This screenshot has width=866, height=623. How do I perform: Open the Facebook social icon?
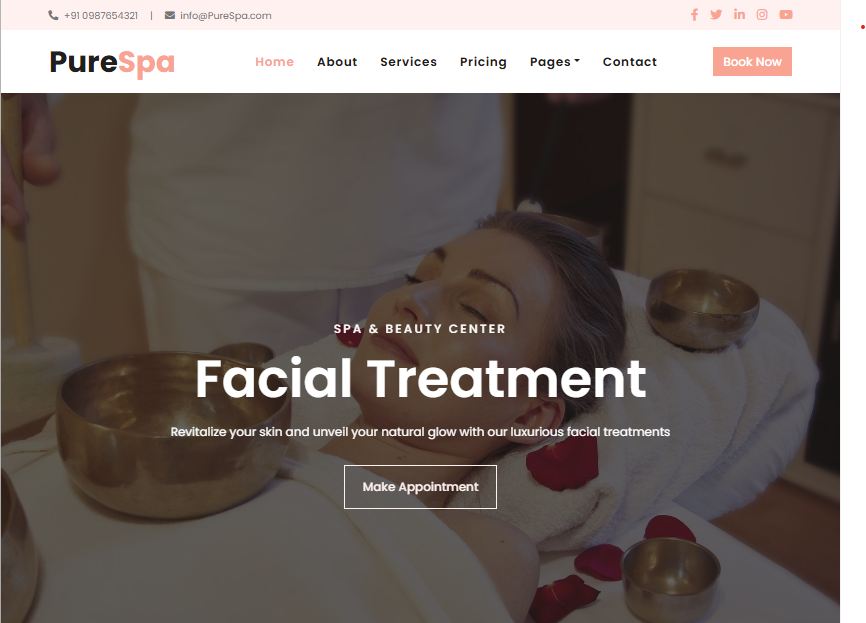(694, 15)
